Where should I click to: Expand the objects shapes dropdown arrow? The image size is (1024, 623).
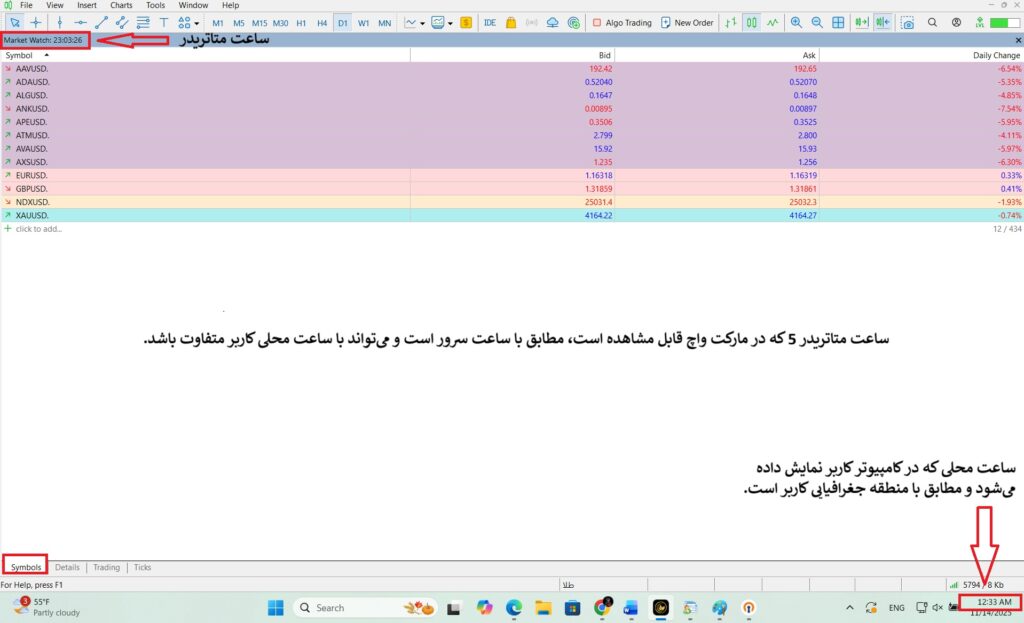pyautogui.click(x=197, y=22)
